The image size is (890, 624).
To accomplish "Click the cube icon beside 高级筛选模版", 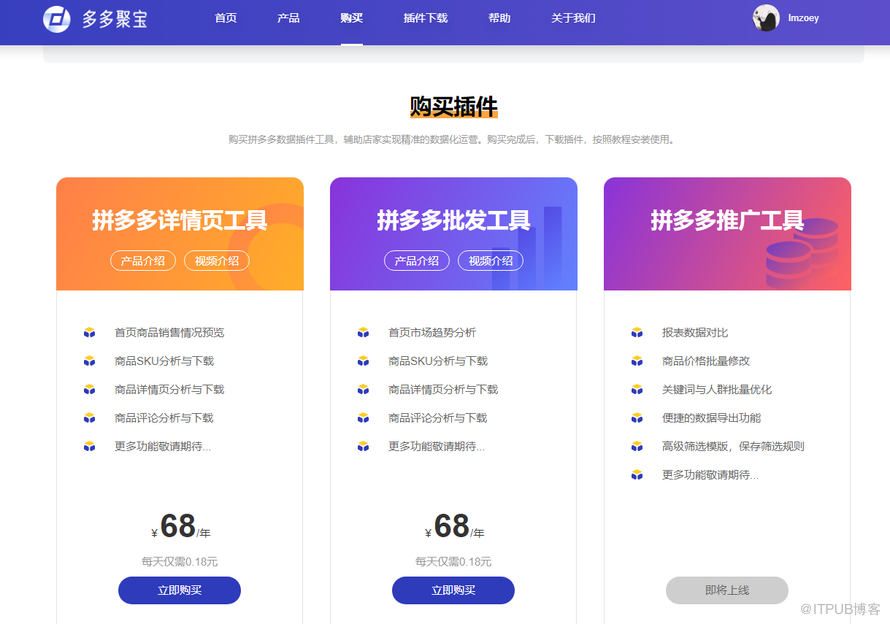I will 637,446.
